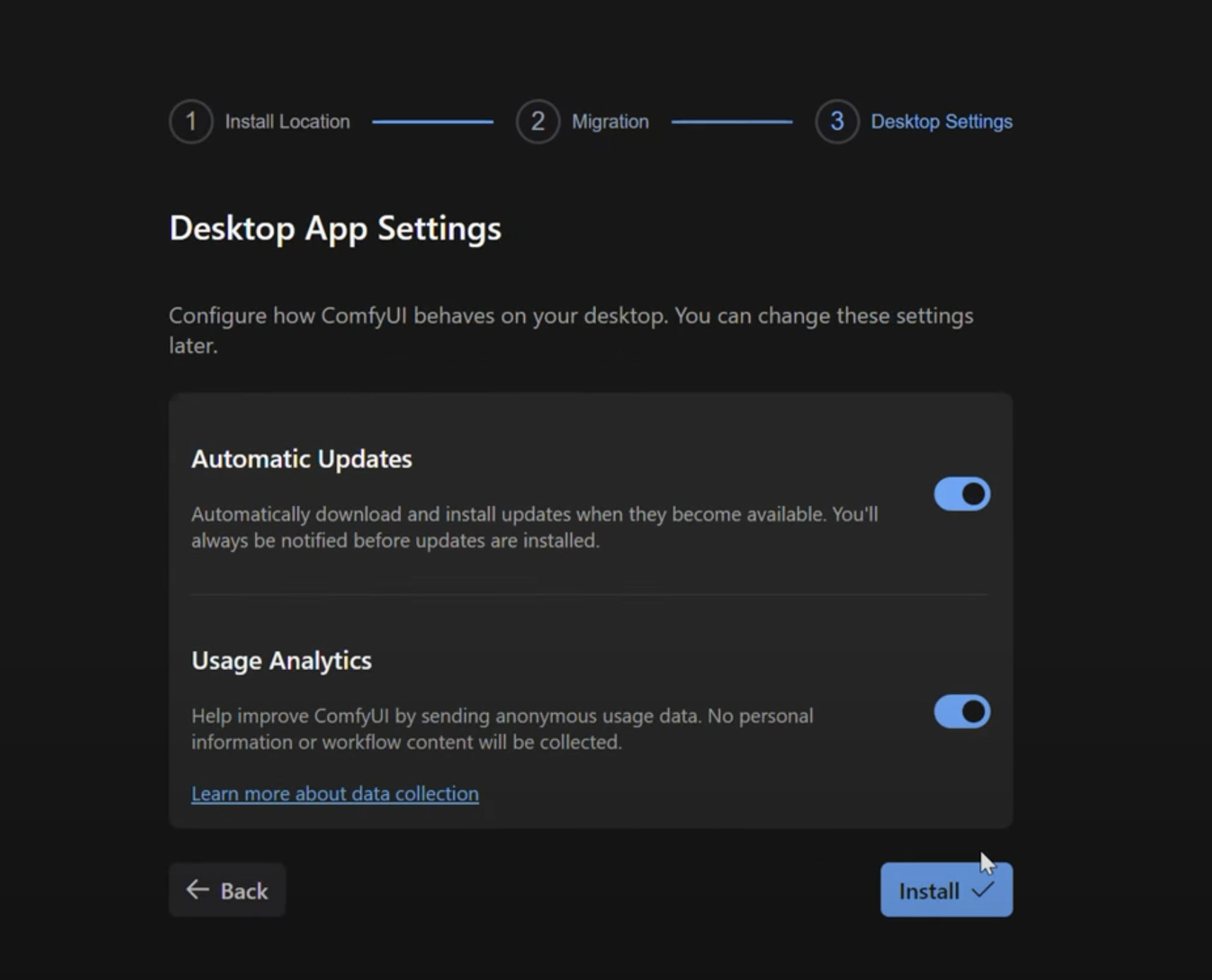Select step 2 circle for Migration
This screenshot has width=1212, height=980.
tap(537, 121)
